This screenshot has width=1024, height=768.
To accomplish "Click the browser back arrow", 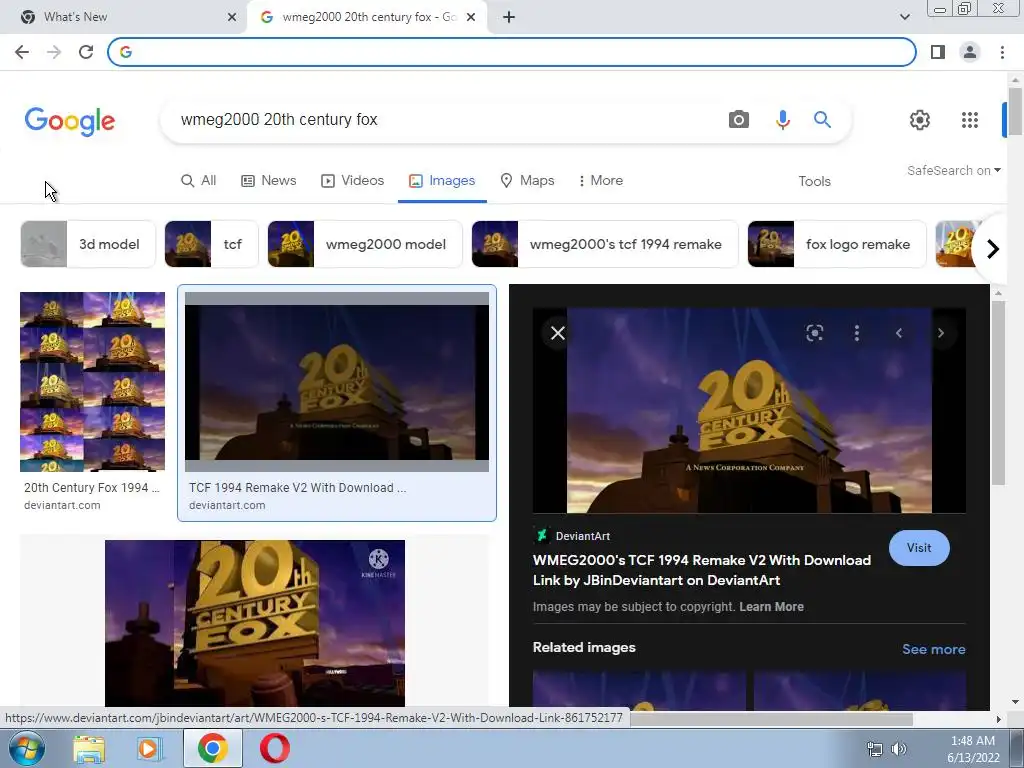I will pos(22,52).
